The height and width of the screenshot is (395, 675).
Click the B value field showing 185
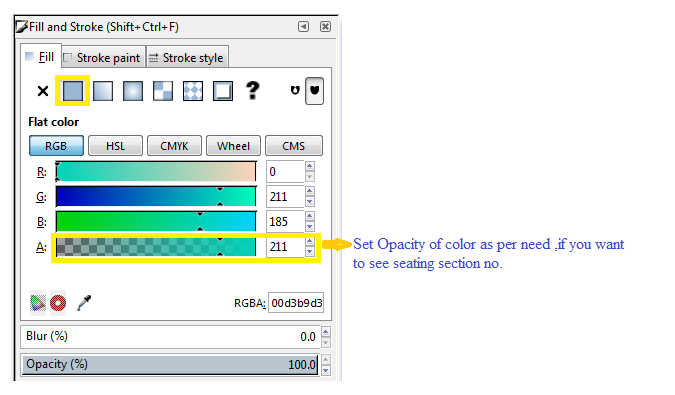(x=285, y=222)
